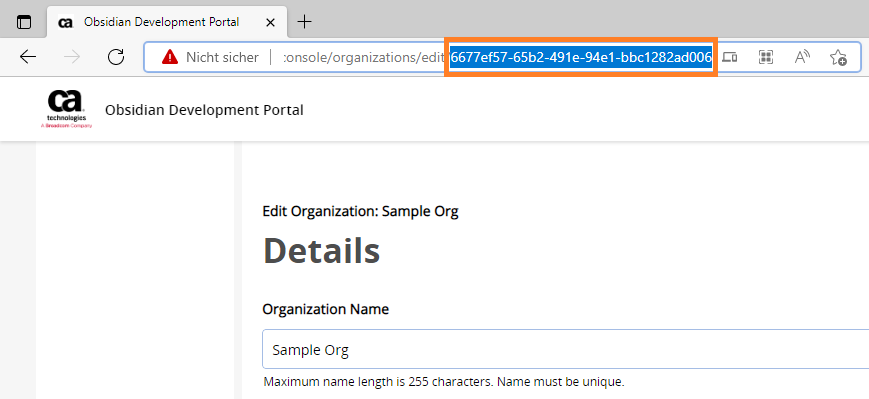Click the Obsidian Development Portal header title
The height and width of the screenshot is (399, 869).
[x=205, y=110]
